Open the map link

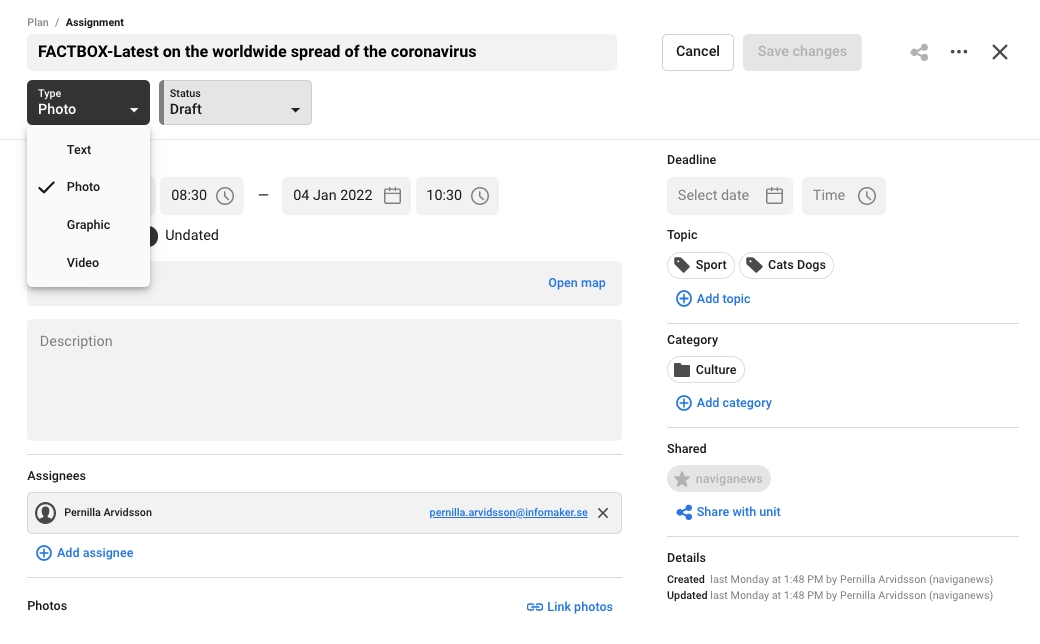tap(577, 283)
